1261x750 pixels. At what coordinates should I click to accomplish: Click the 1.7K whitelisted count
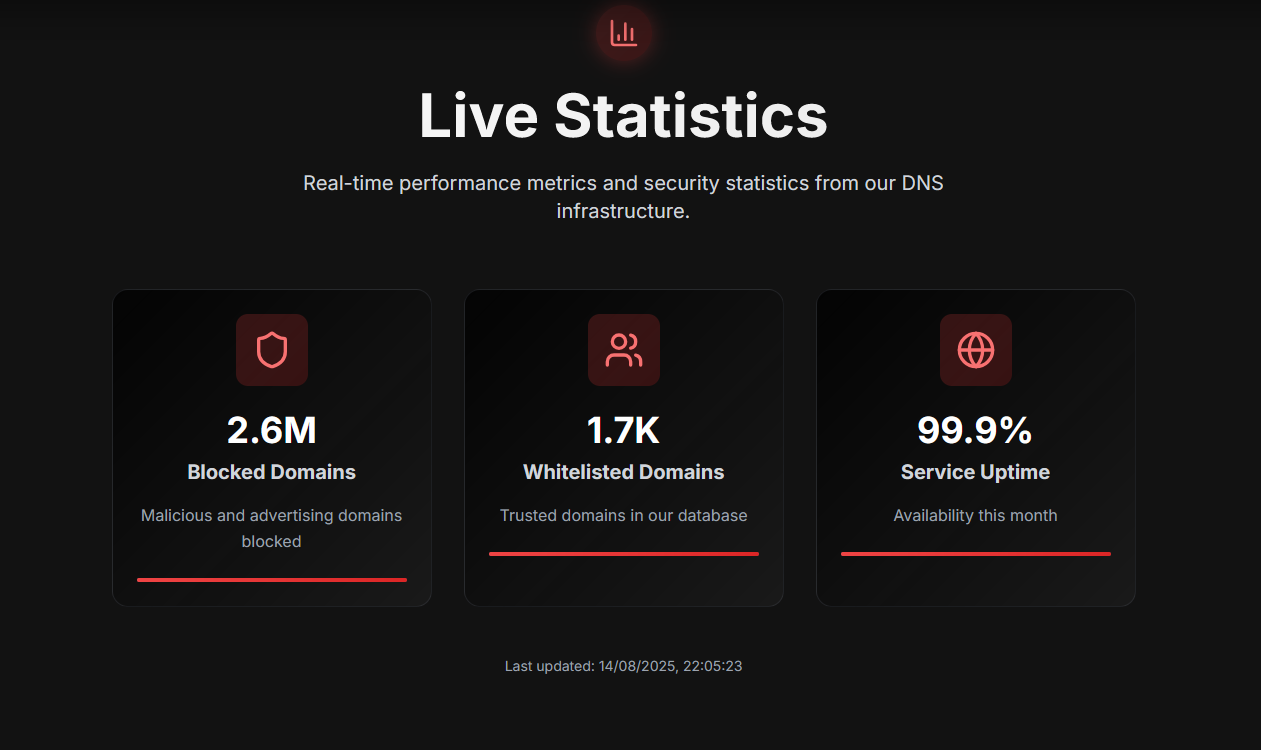click(x=624, y=430)
